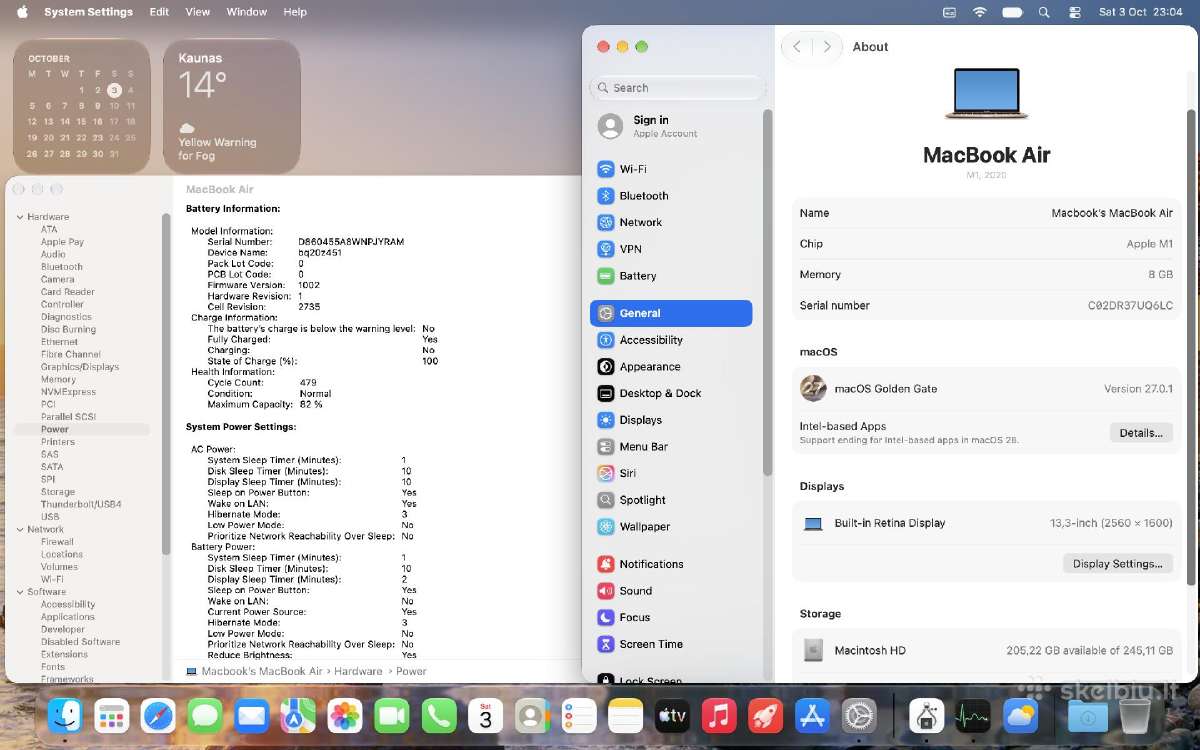Collapse the Software section in System Information
The image size is (1200, 750).
[x=19, y=592]
